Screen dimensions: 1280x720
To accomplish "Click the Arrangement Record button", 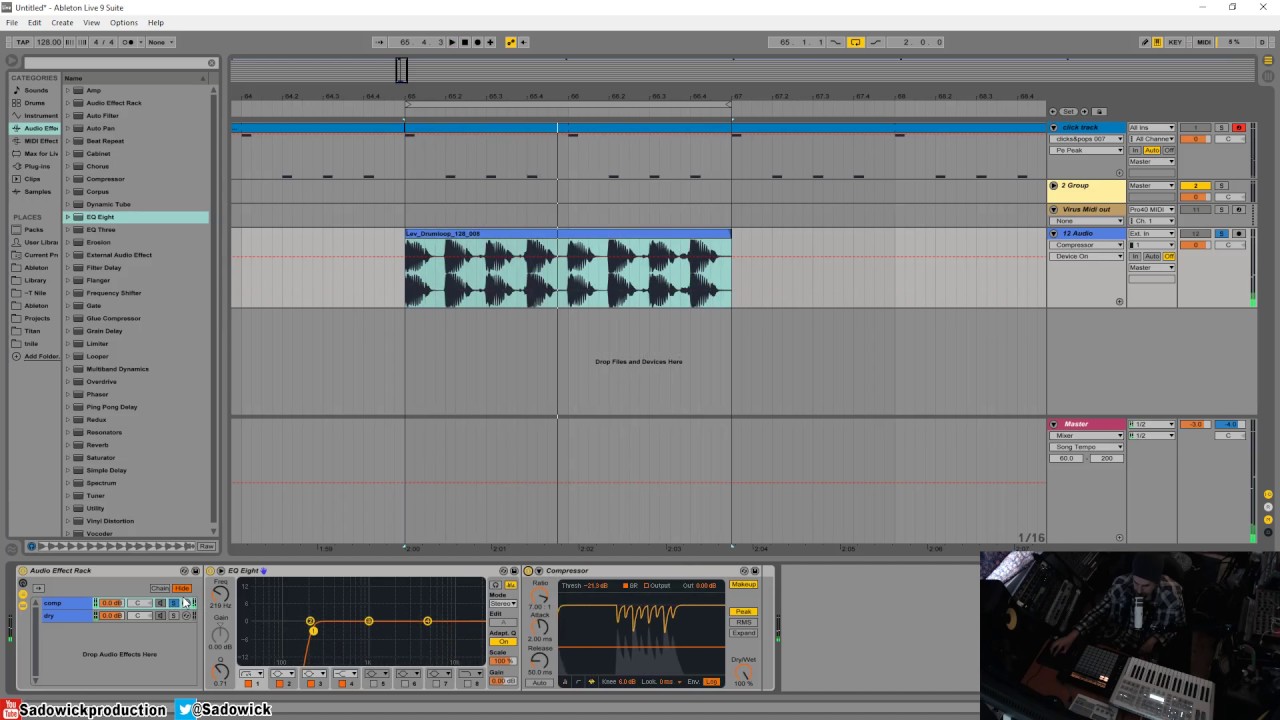I will pos(477,42).
